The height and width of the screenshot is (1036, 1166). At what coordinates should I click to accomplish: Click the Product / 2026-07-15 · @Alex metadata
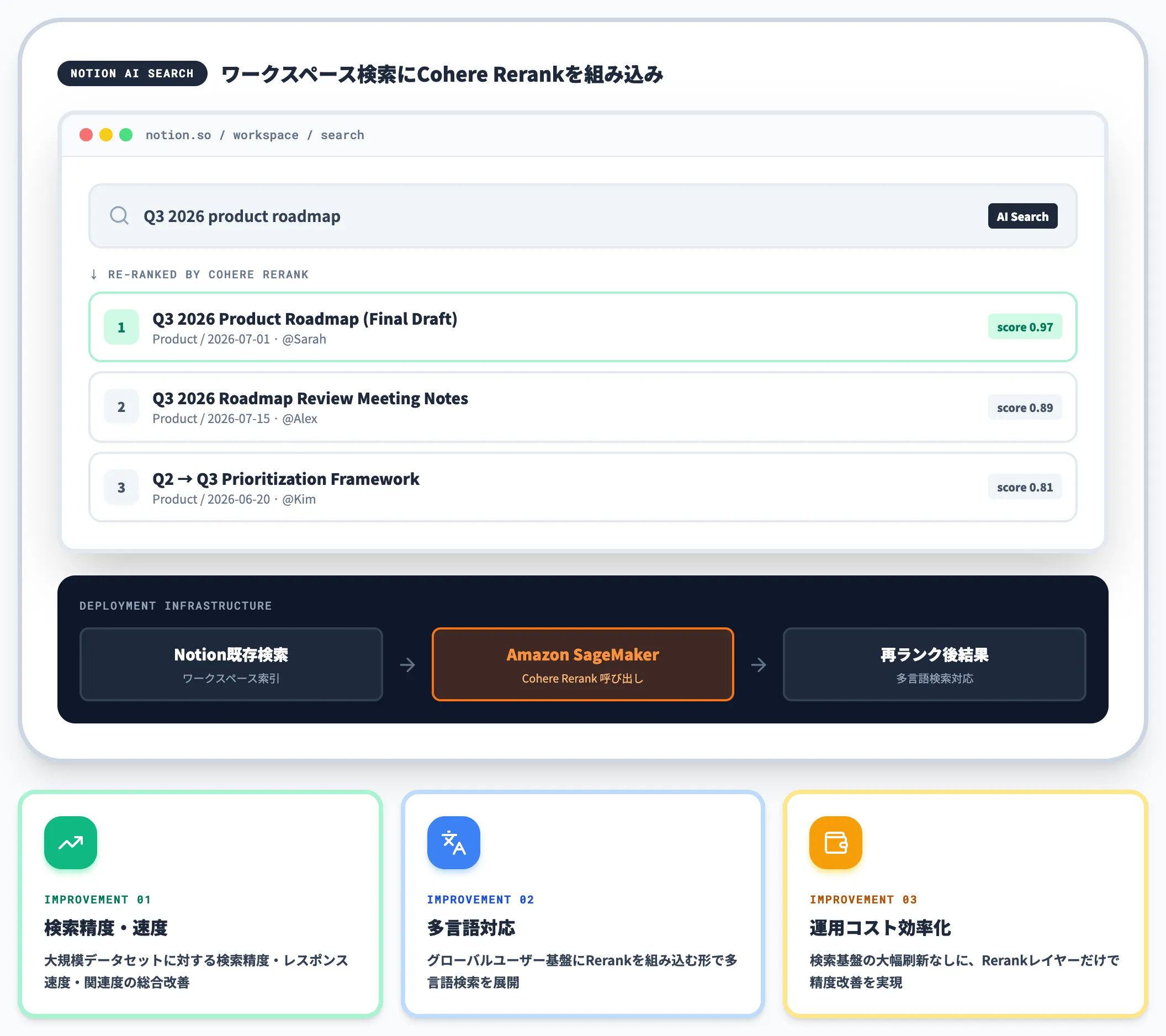pos(235,419)
